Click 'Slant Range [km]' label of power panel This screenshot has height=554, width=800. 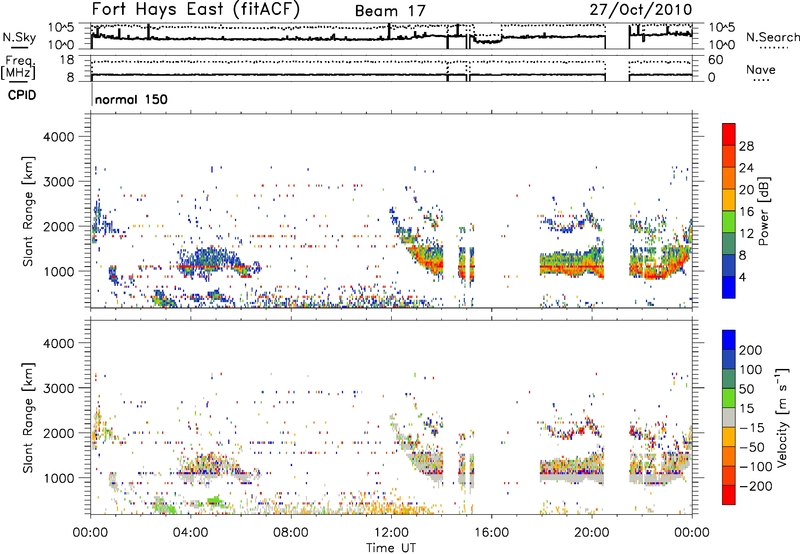click(28, 211)
